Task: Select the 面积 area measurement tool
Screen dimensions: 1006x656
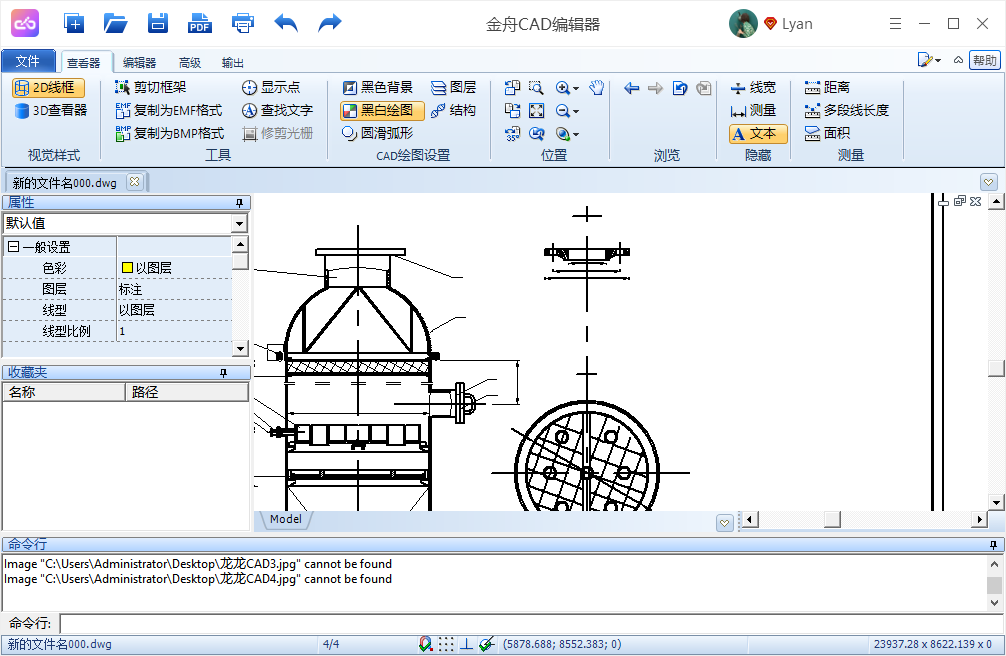Action: (832, 132)
